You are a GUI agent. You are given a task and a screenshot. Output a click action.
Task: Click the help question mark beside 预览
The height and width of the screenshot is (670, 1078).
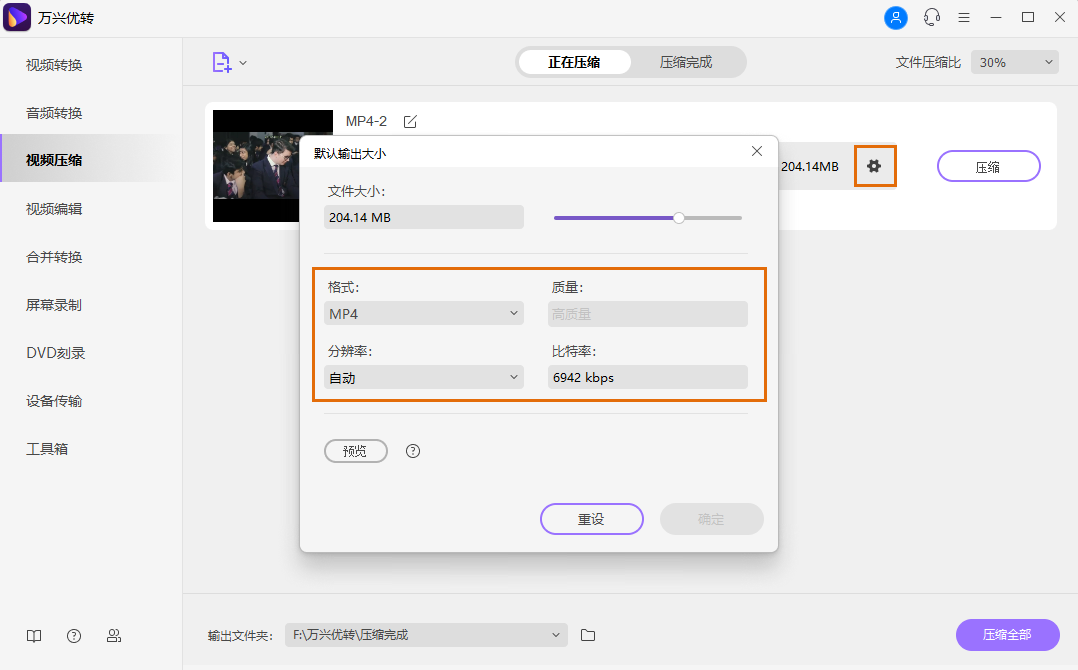(x=412, y=451)
